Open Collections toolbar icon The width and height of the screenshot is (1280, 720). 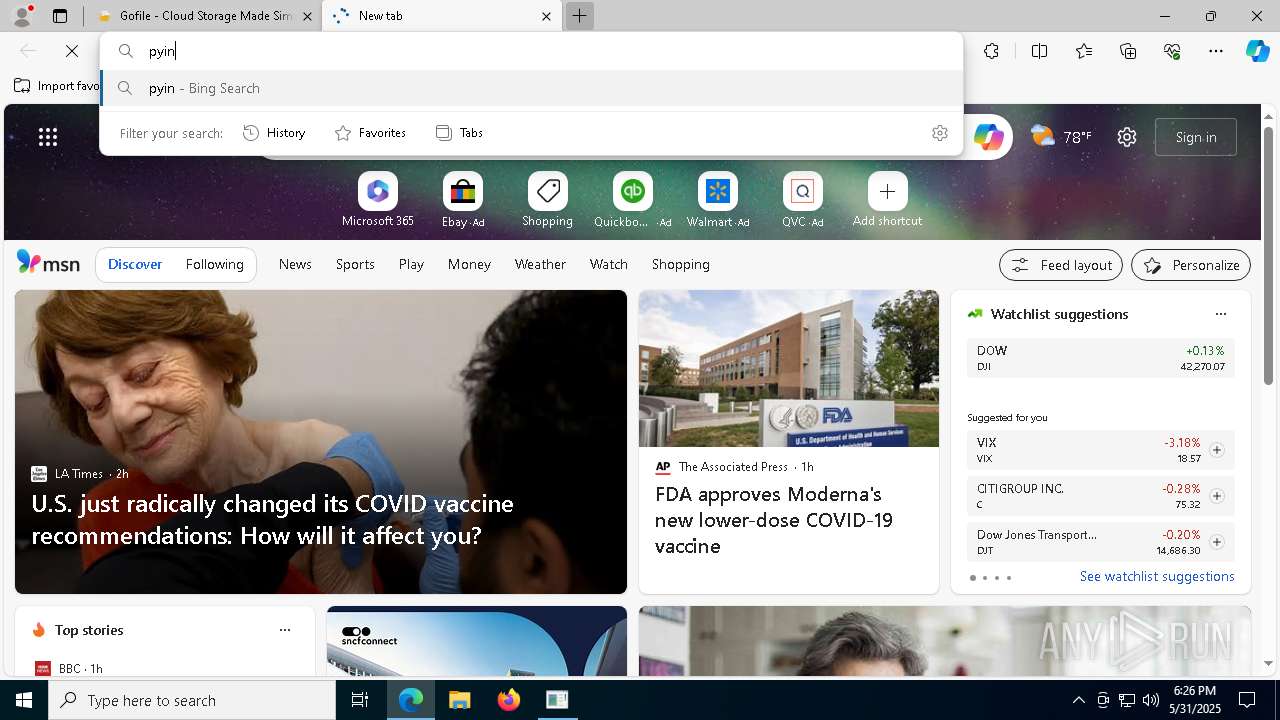coord(1128,51)
